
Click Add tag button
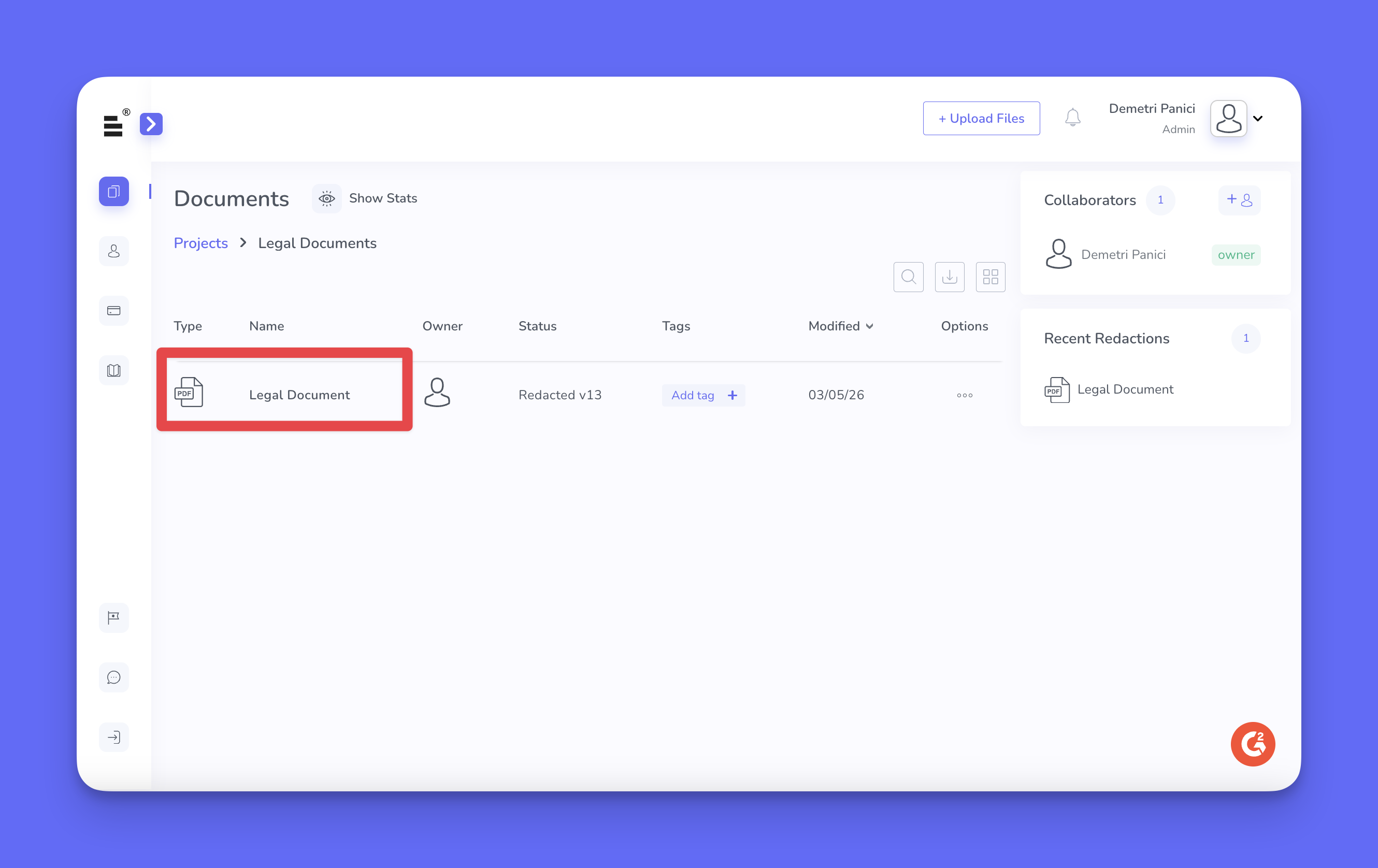(x=703, y=395)
